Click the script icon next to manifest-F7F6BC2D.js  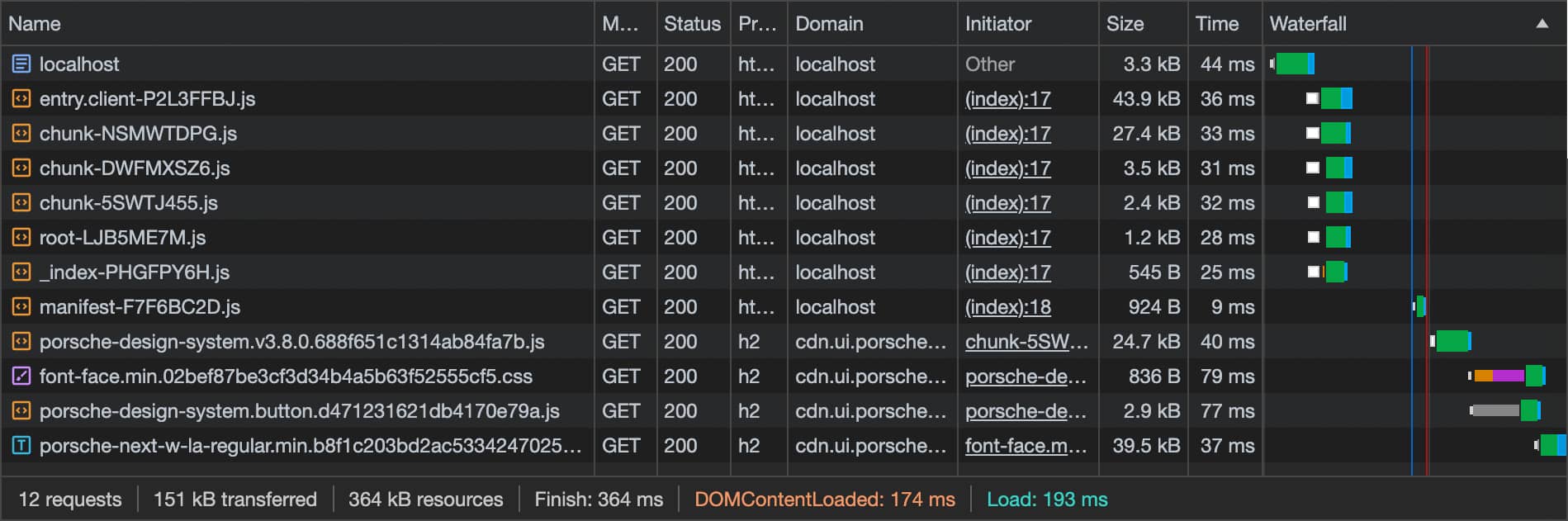coord(21,307)
